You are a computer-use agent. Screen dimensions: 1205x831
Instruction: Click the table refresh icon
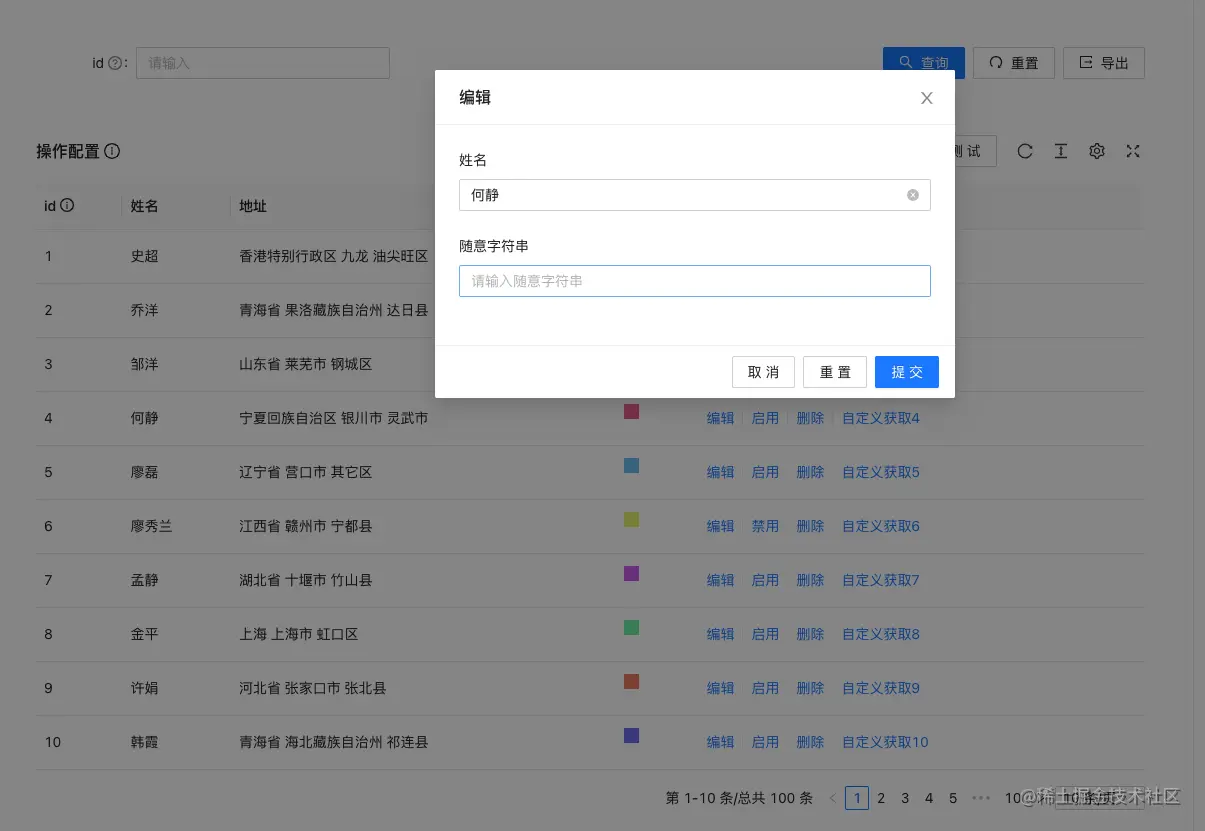(x=1025, y=151)
